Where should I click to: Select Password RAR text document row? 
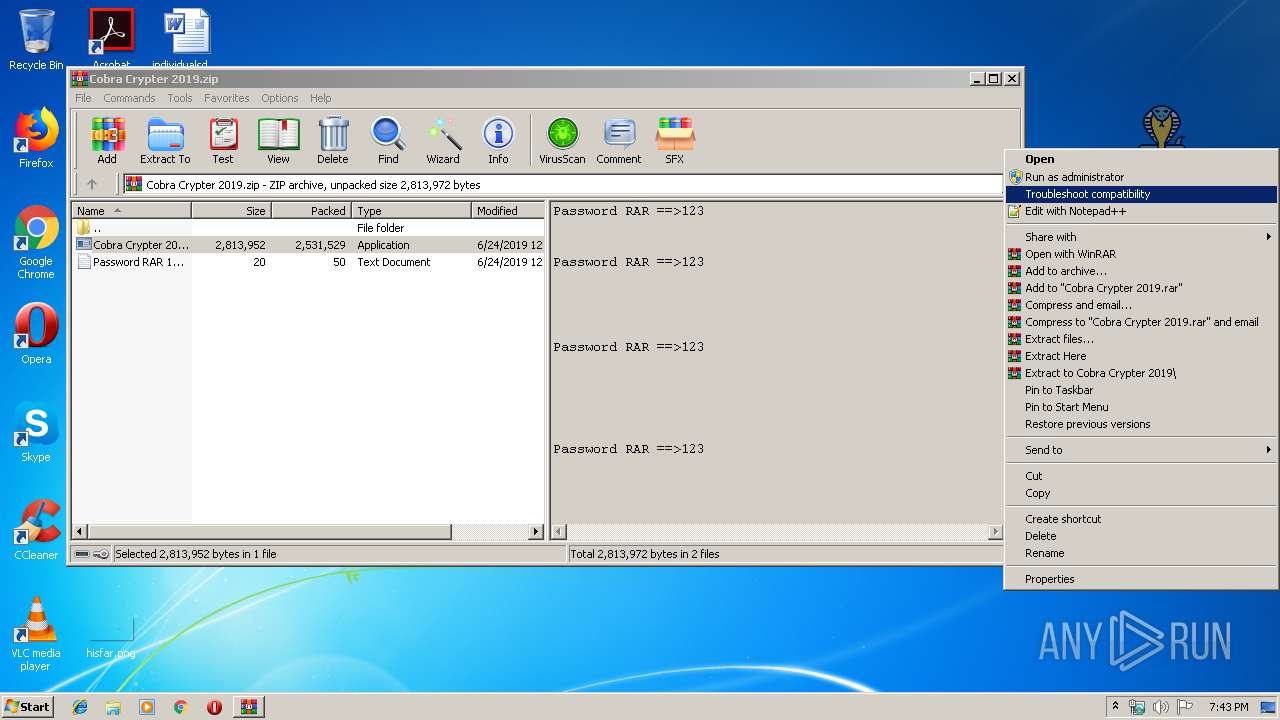click(x=308, y=262)
